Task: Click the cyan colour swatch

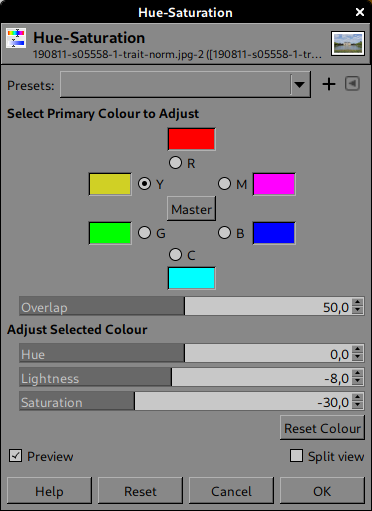Action: click(x=191, y=278)
